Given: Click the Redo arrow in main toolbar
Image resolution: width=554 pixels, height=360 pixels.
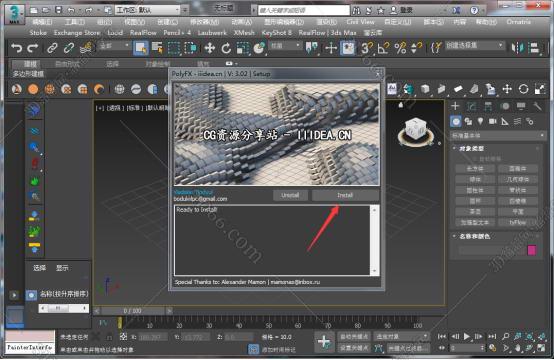Looking at the screenshot, I should point(33,48).
